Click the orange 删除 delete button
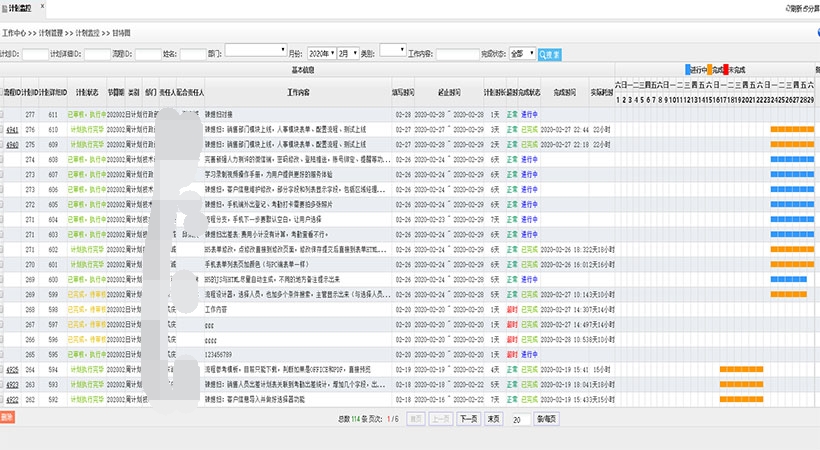Screen dimensions: 820x450 tap(7, 417)
